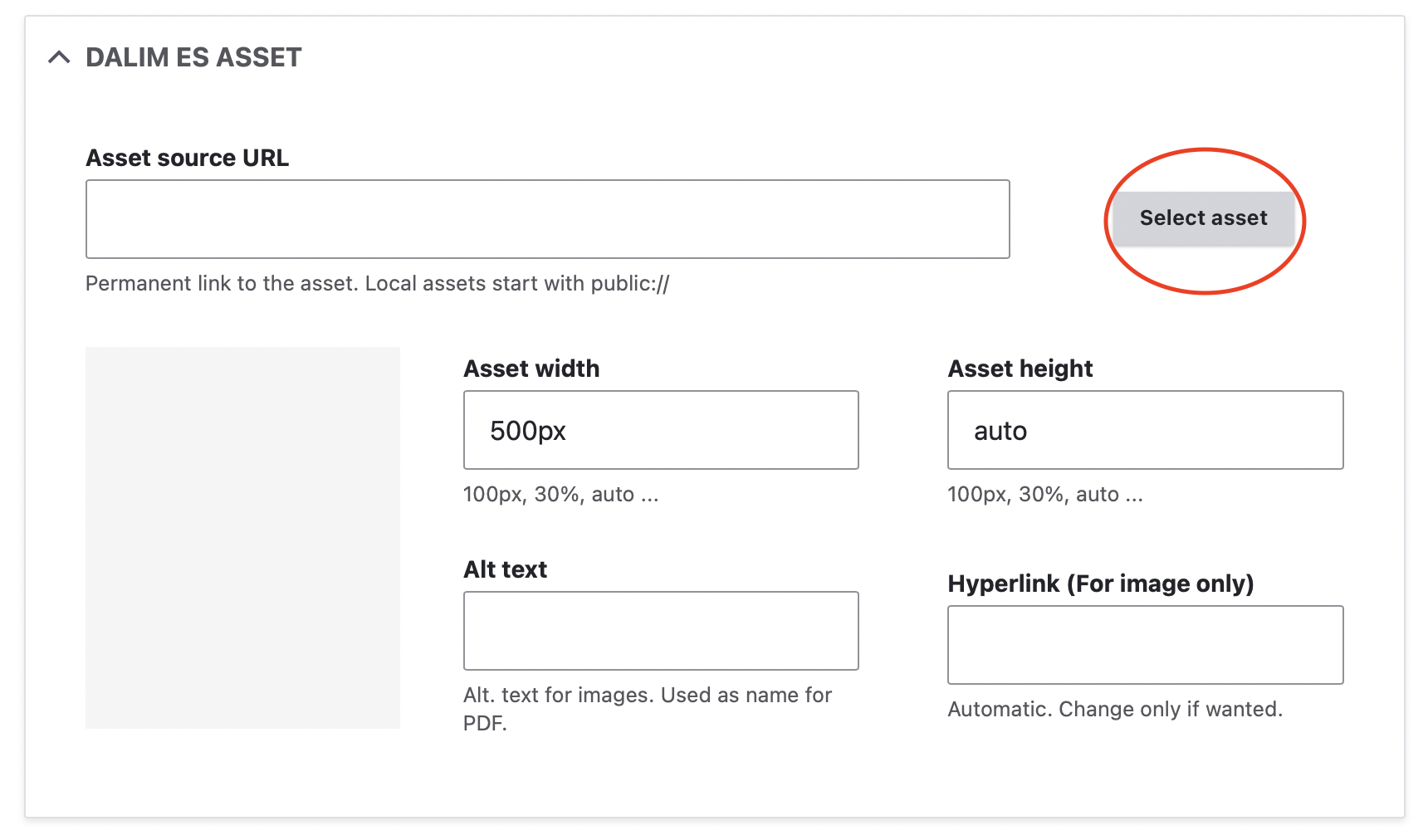
Task: Focus the Alt text input field
Action: coord(661,631)
